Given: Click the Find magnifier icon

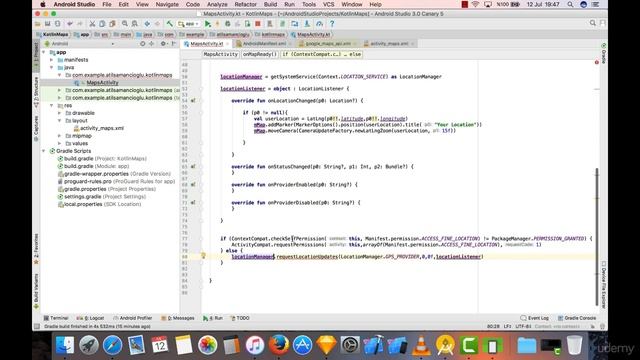Looking at the screenshot, I should point(124,24).
